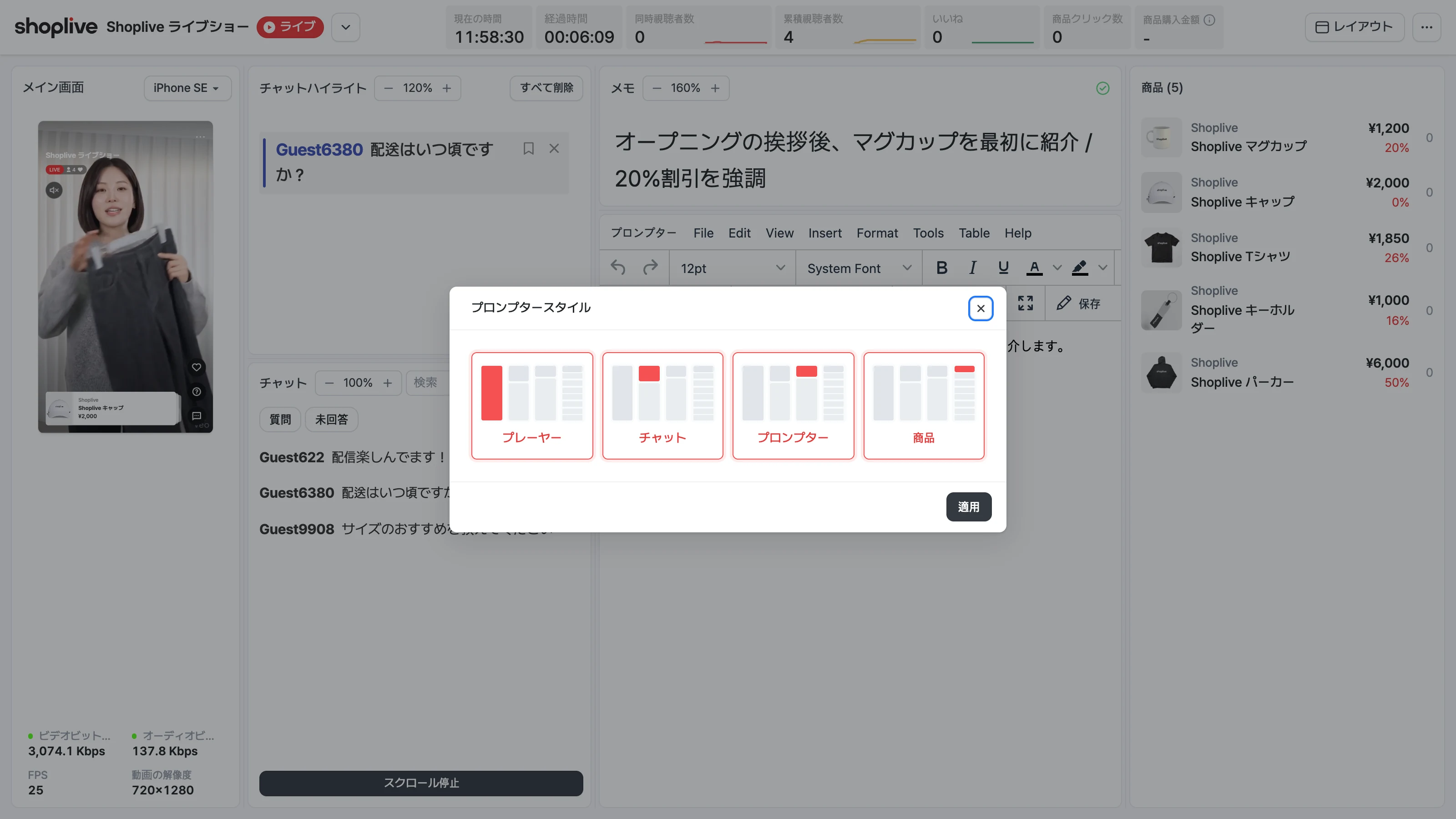Image resolution: width=1456 pixels, height=819 pixels.
Task: Click the 適用 button
Action: (x=968, y=507)
